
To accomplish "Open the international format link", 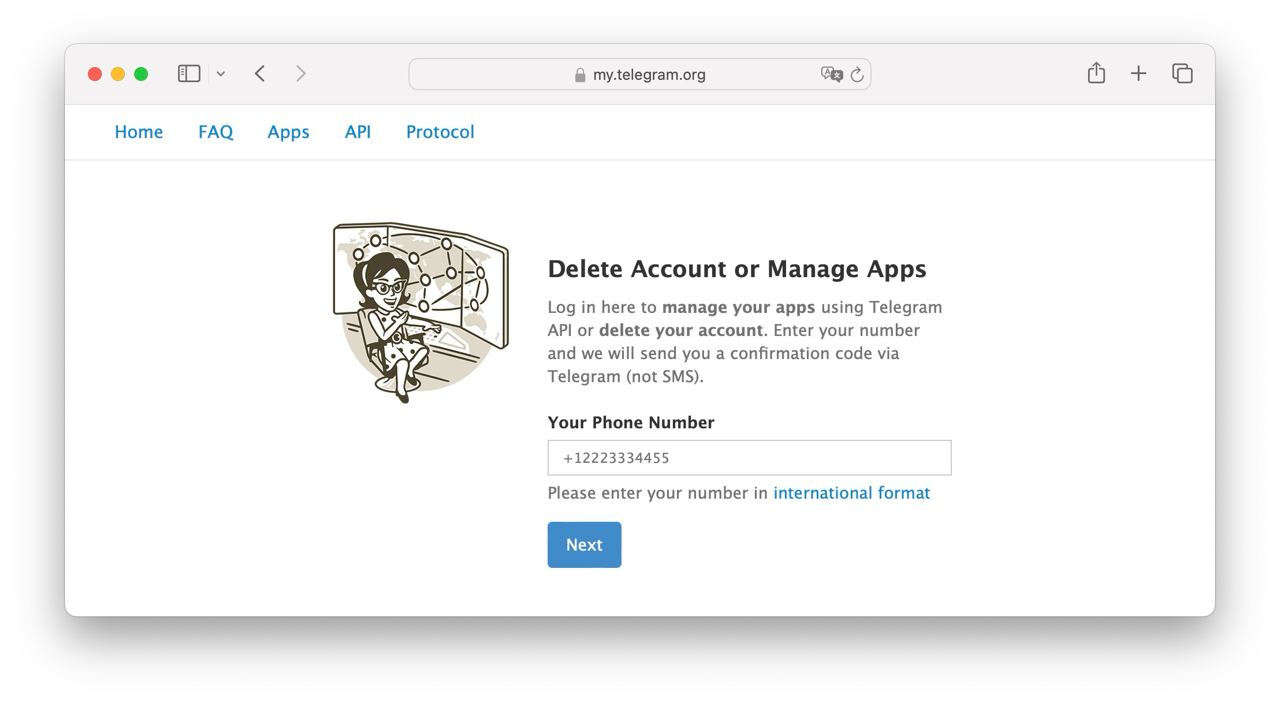I will 851,493.
